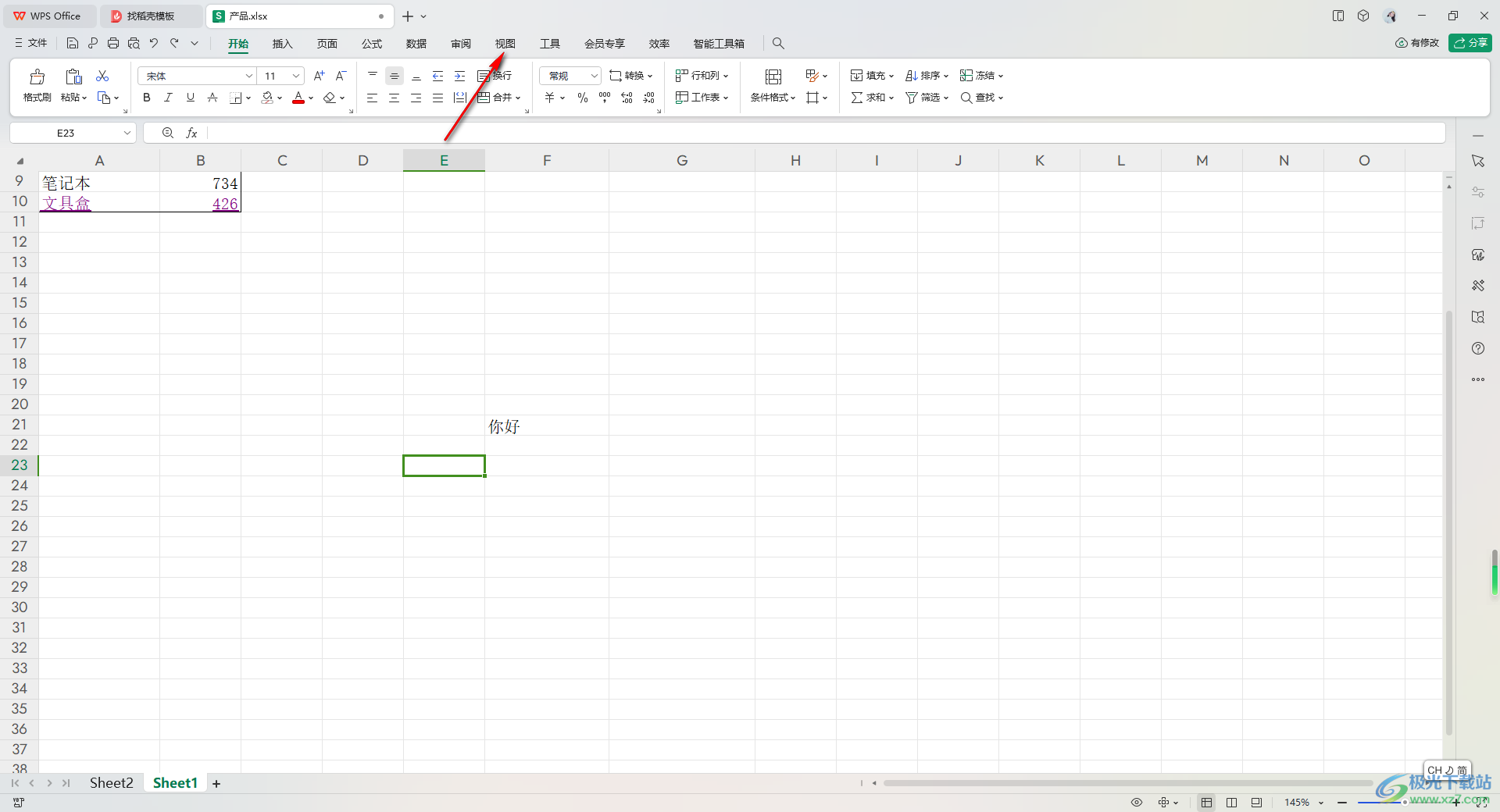Open the 视图 (View) ribbon tab
Viewport: 1500px width, 812px height.
tap(505, 44)
